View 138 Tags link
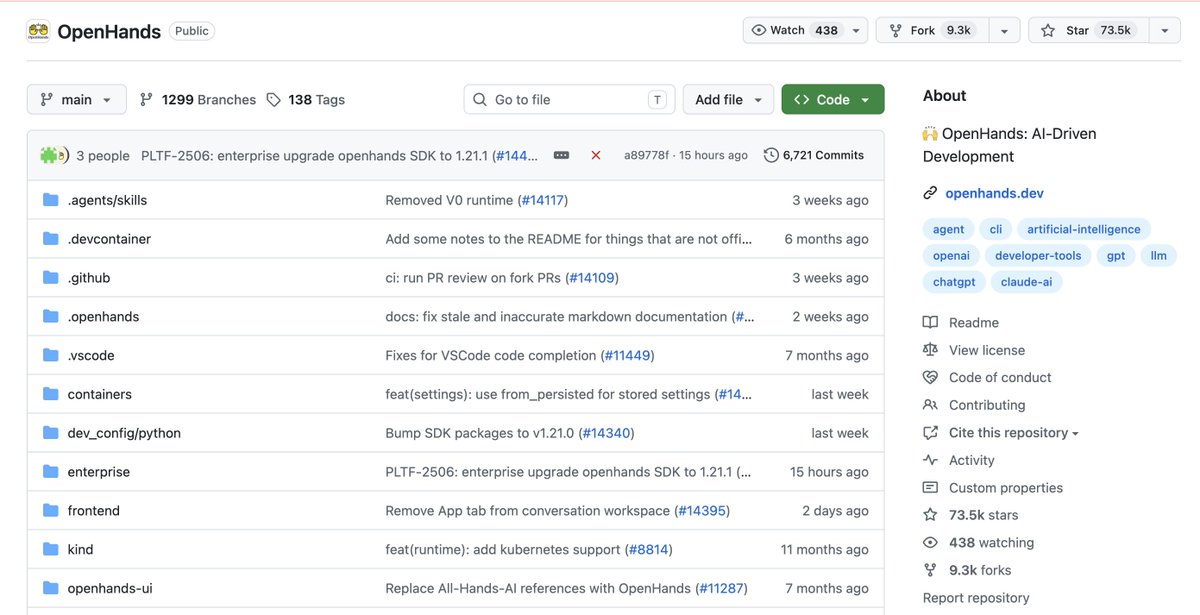 (307, 100)
